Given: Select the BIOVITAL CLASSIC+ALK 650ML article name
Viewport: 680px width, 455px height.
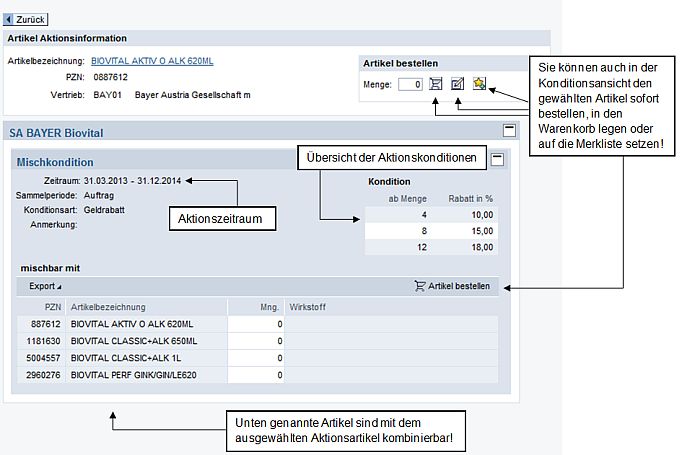Looking at the screenshot, I should pyautogui.click(x=134, y=341).
